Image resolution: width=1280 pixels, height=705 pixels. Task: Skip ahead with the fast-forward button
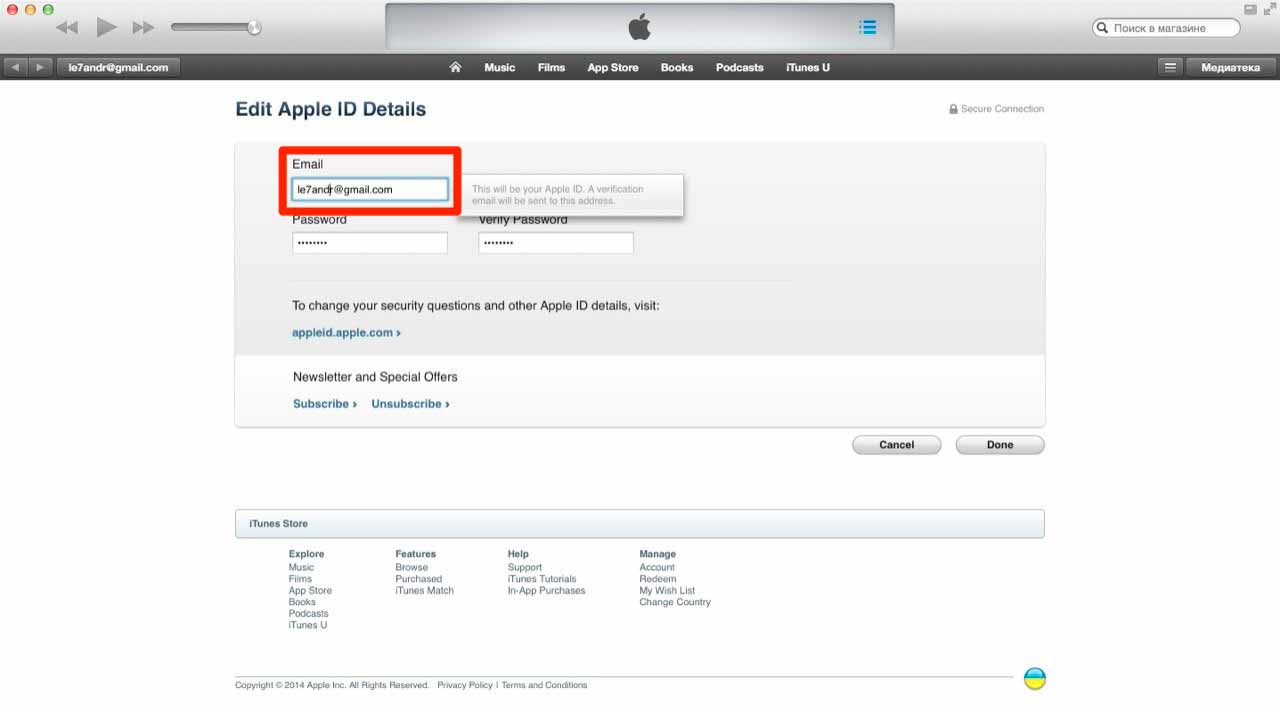click(144, 28)
